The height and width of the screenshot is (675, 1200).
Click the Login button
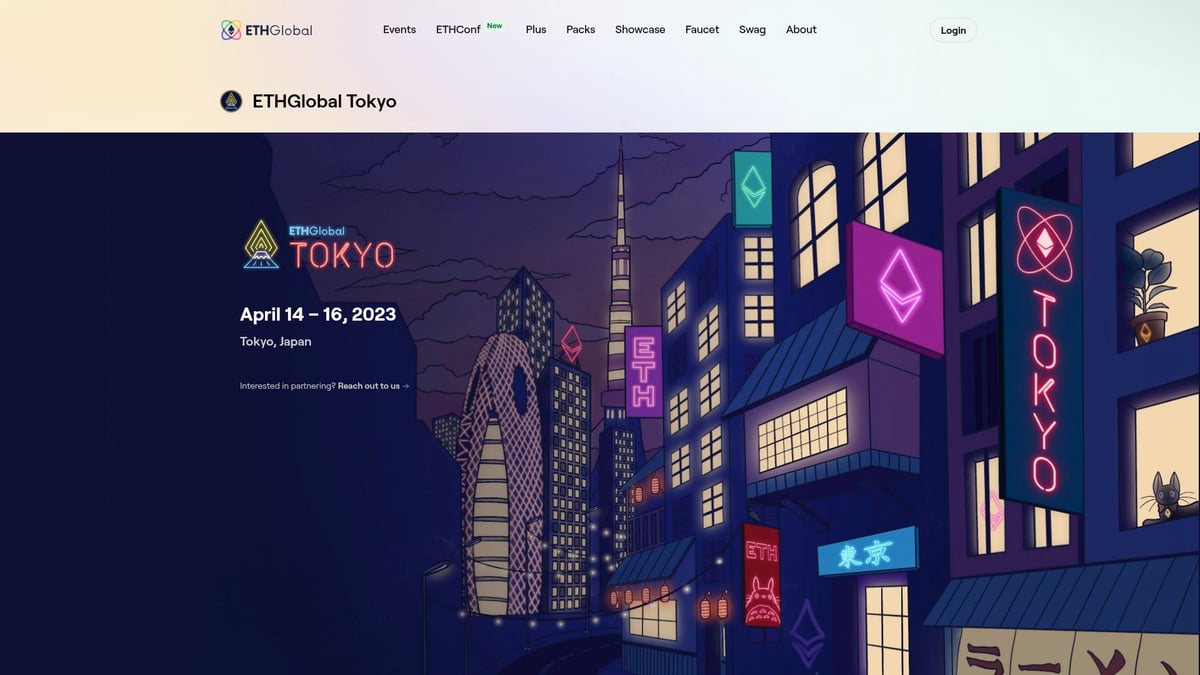pyautogui.click(x=952, y=30)
